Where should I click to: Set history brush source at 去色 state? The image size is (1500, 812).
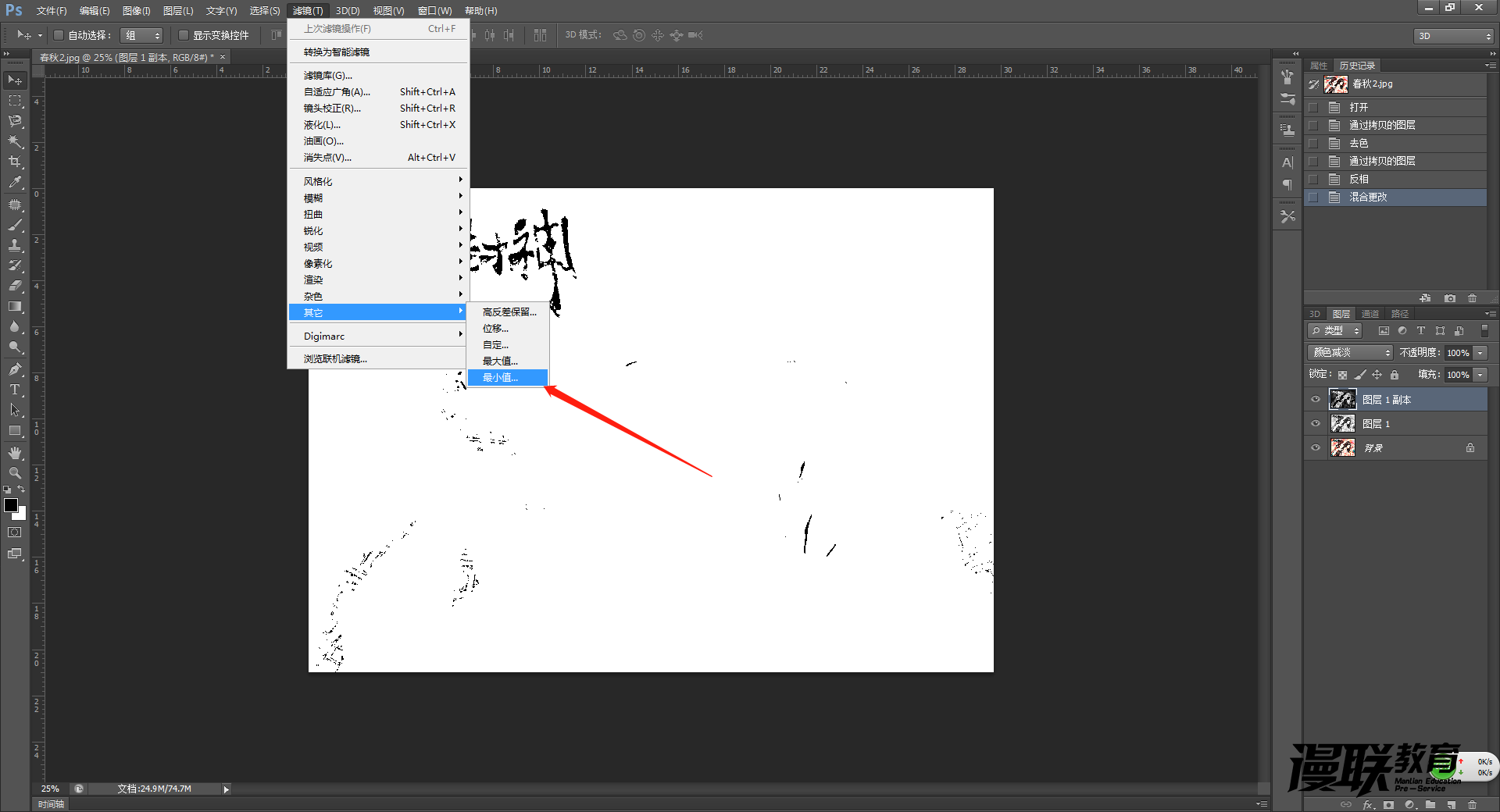coord(1313,144)
